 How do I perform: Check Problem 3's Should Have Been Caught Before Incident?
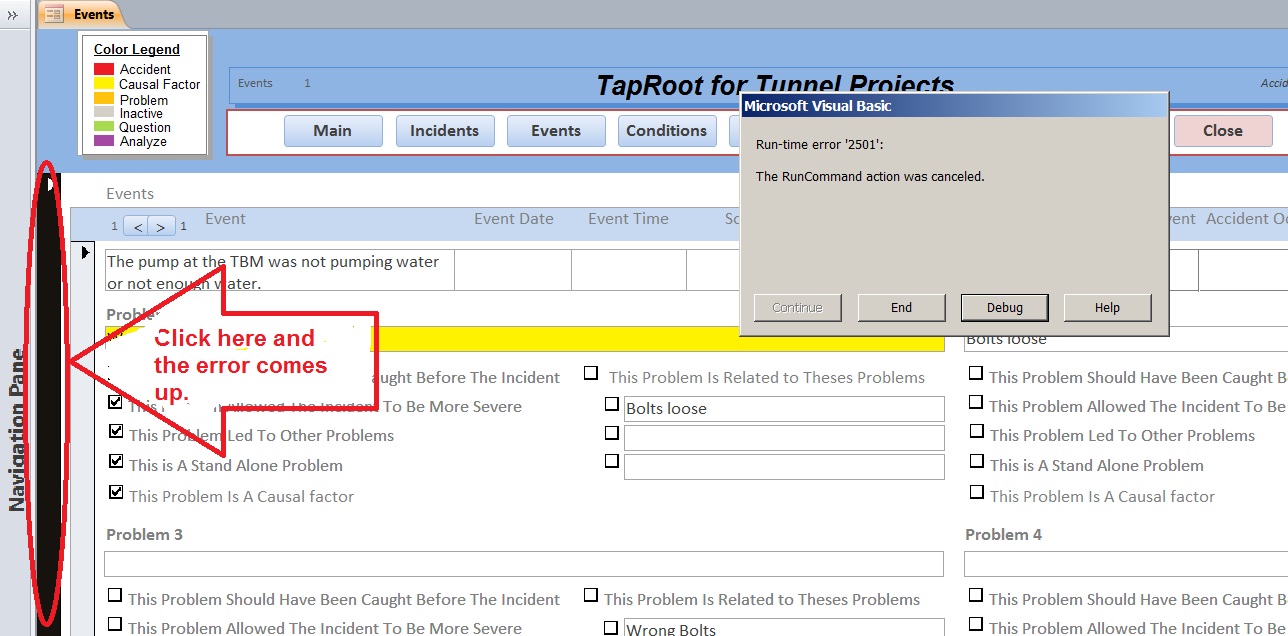coord(116,595)
